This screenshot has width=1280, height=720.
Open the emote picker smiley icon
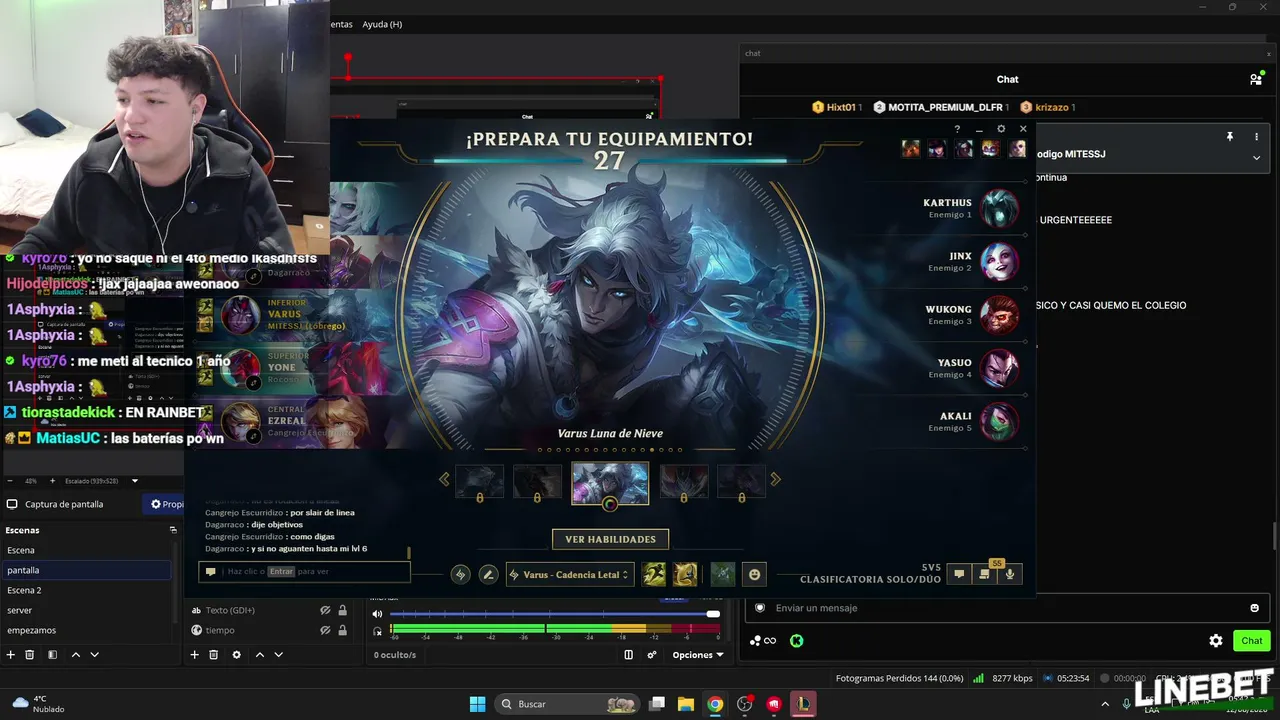coord(755,574)
